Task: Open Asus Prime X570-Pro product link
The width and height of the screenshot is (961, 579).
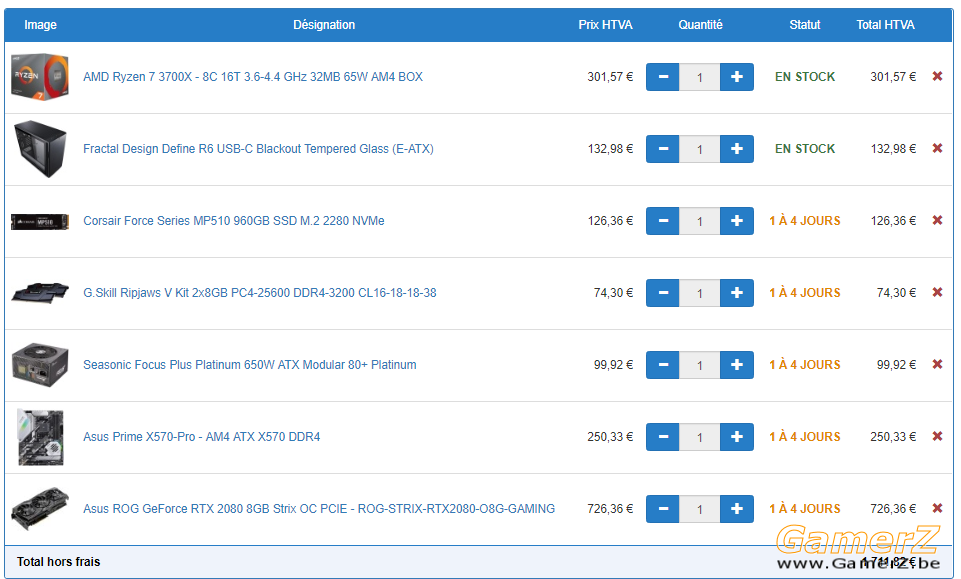Action: 202,437
